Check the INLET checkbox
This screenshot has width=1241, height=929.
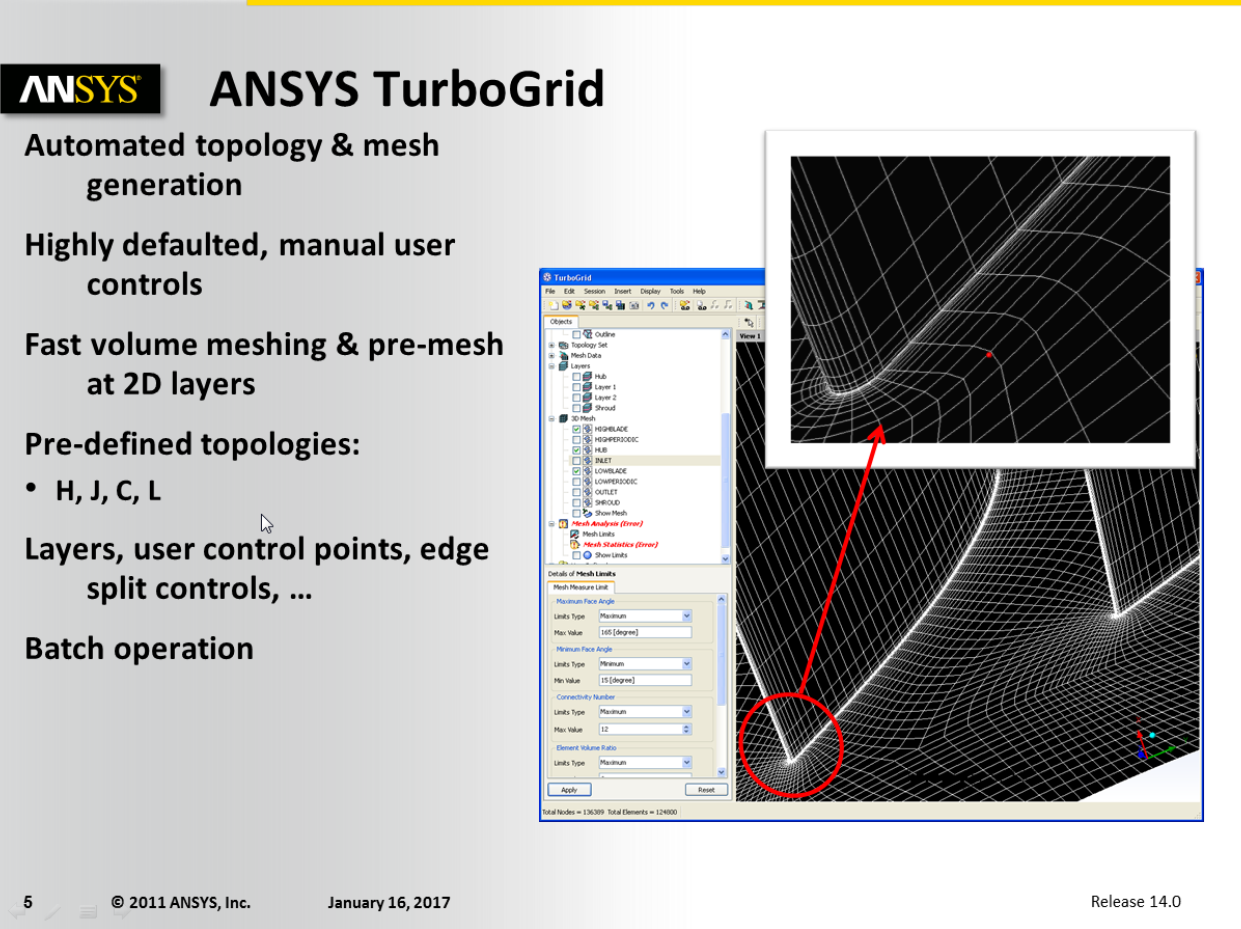coord(576,461)
